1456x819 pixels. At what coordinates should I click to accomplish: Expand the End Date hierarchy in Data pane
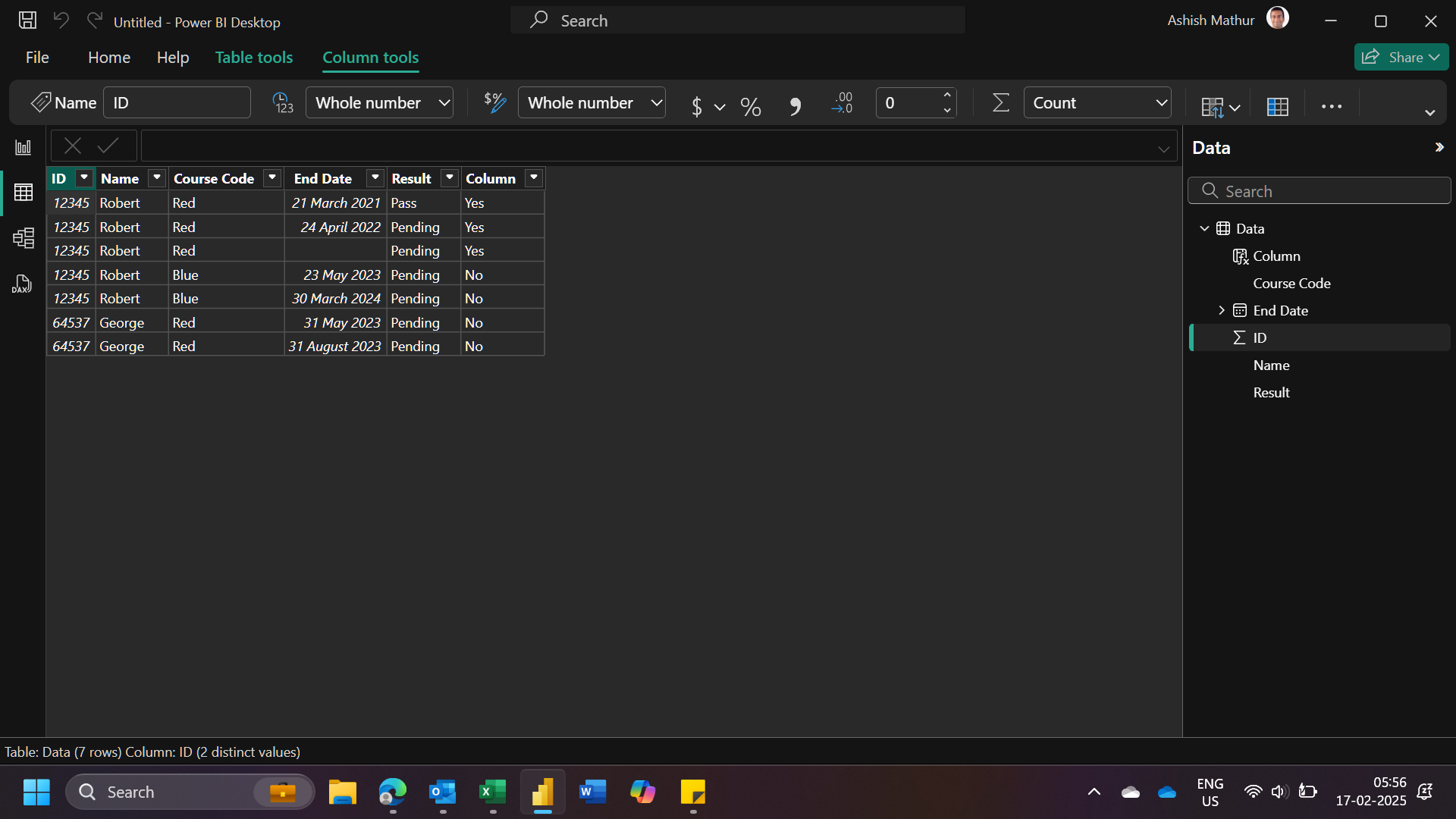point(1221,310)
